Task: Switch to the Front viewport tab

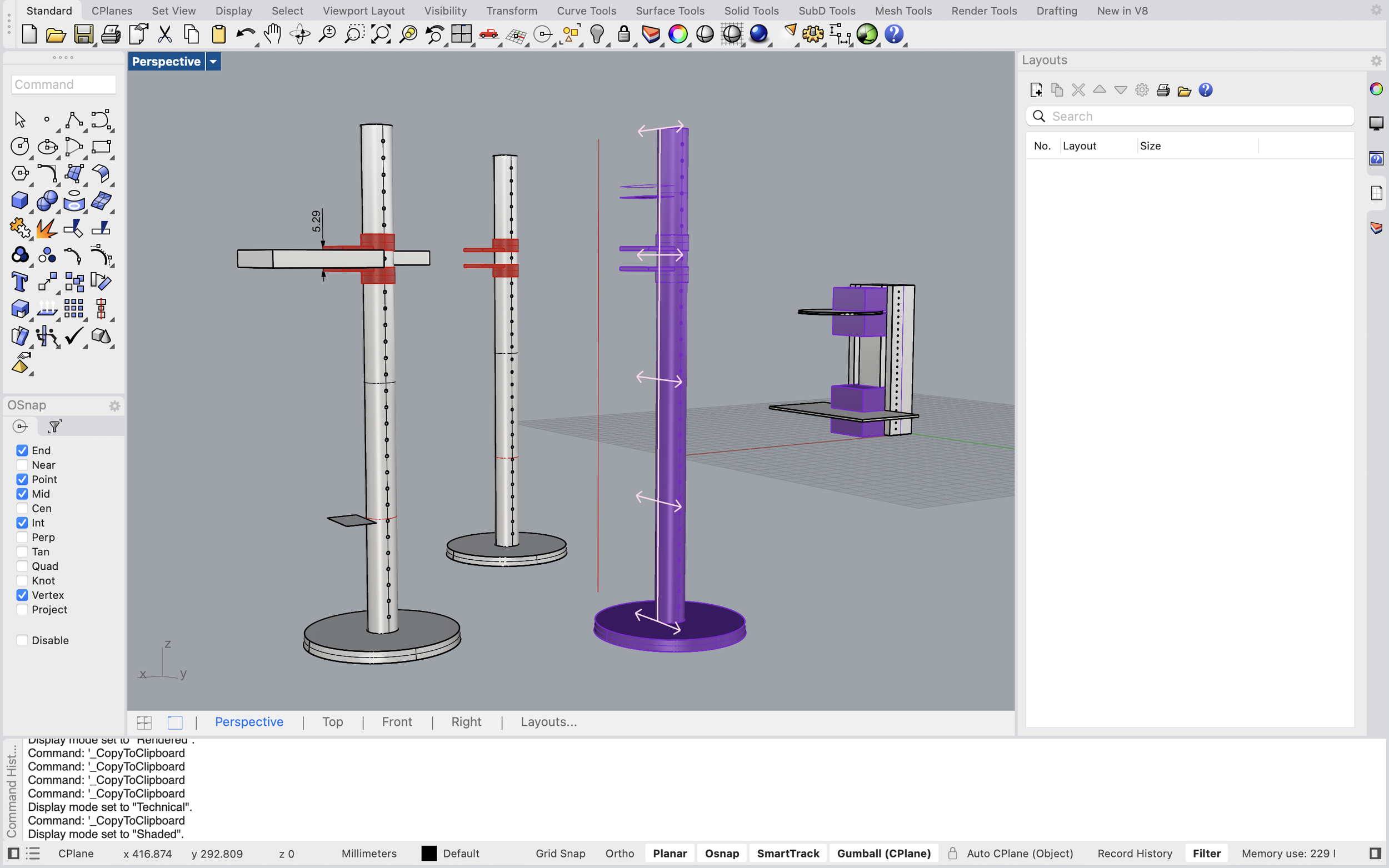Action: coord(397,721)
